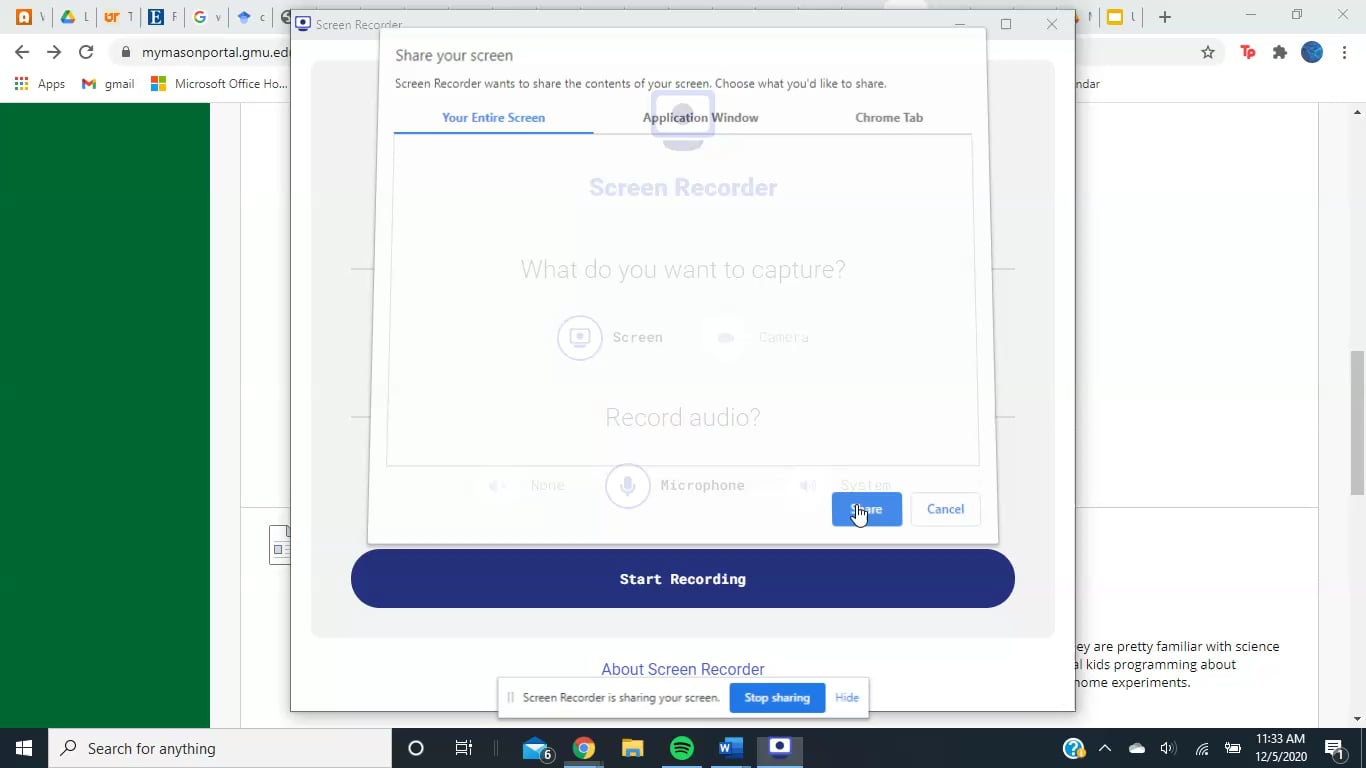The height and width of the screenshot is (768, 1366).
Task: Open the Chrome extensions puzzle icon
Action: tap(1279, 52)
